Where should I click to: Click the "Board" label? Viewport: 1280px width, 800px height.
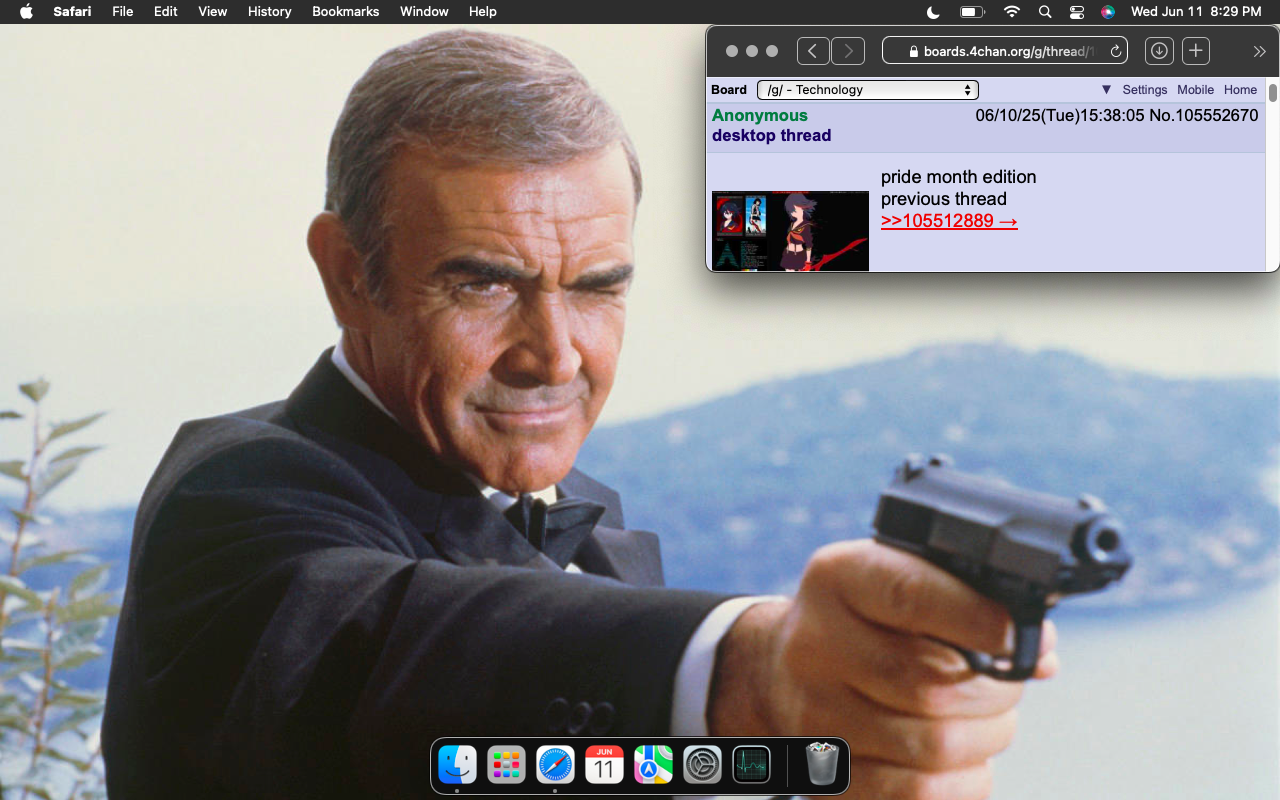point(729,90)
